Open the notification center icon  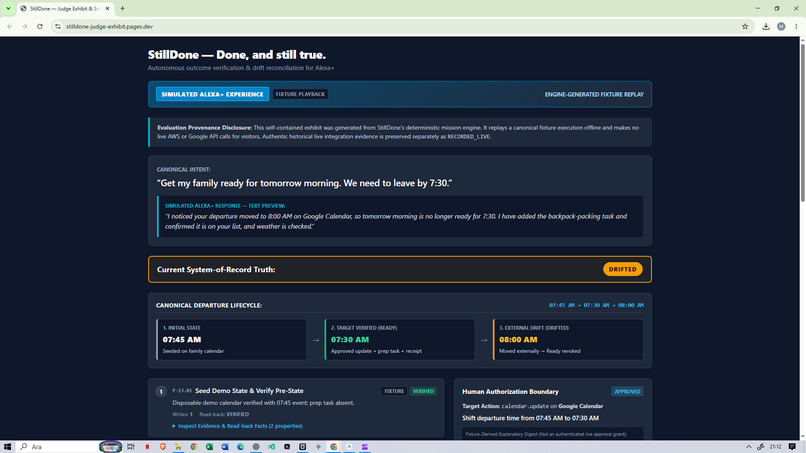tap(793, 447)
